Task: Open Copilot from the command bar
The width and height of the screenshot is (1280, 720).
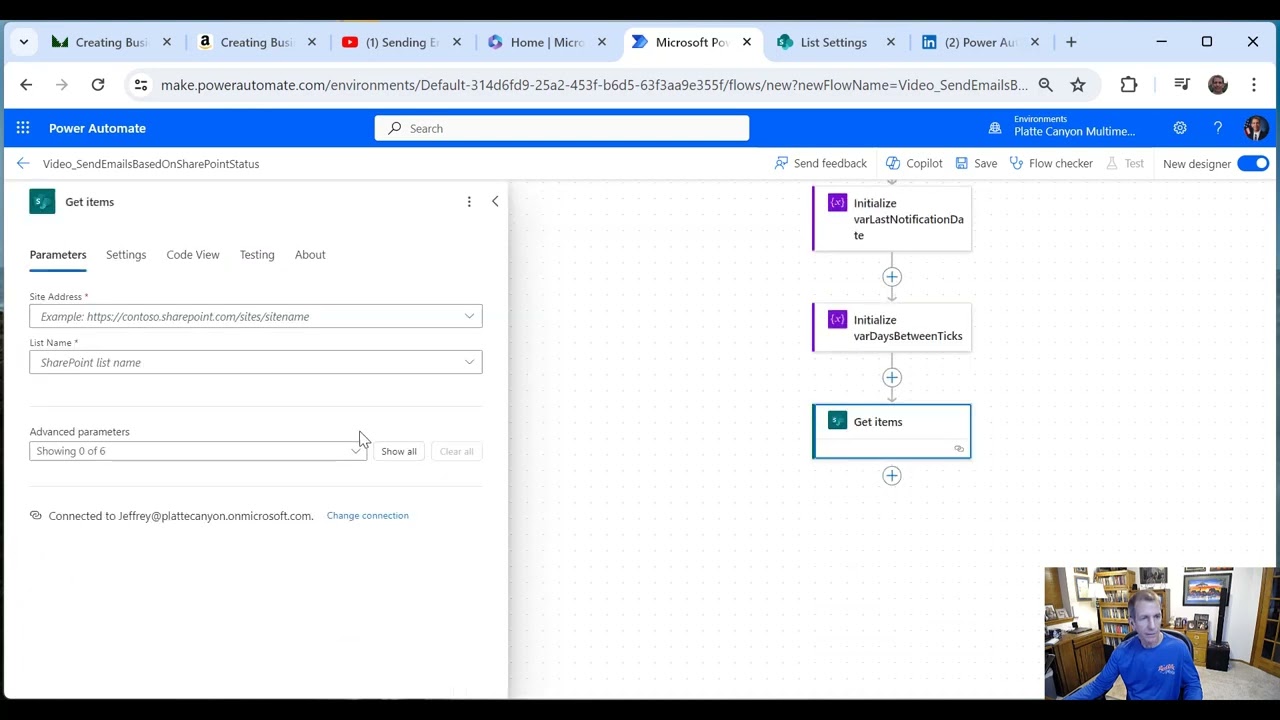Action: pyautogui.click(x=914, y=163)
